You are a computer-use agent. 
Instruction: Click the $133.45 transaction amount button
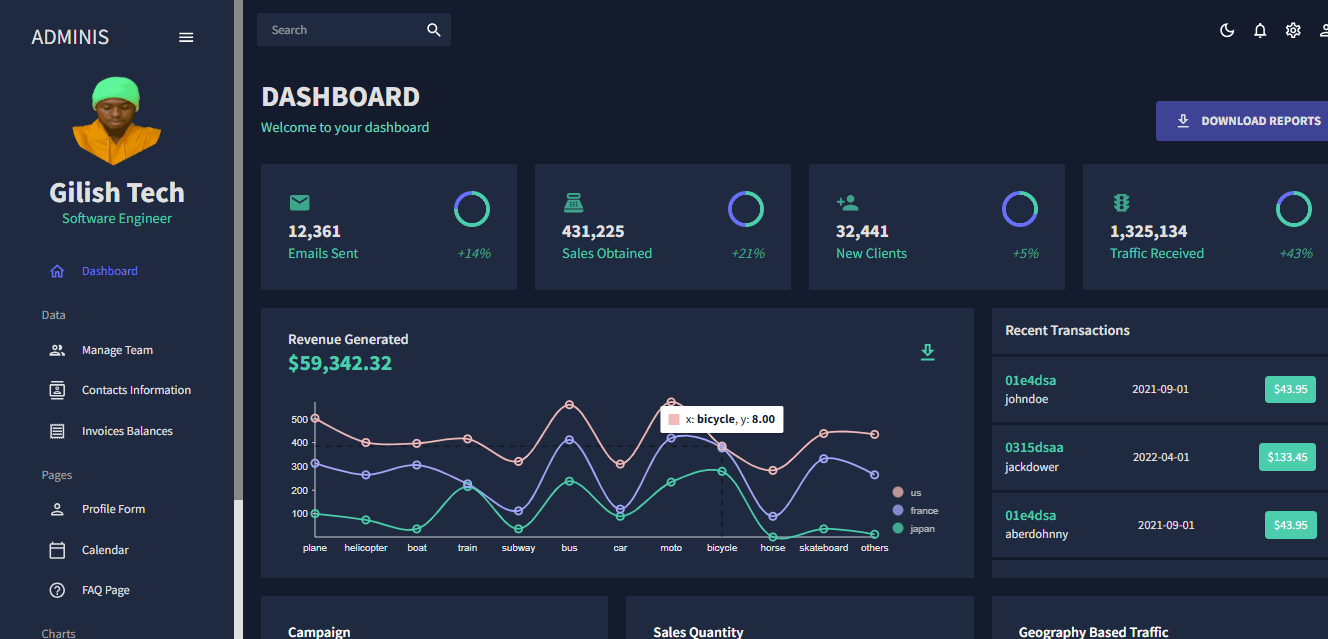pyautogui.click(x=1287, y=457)
